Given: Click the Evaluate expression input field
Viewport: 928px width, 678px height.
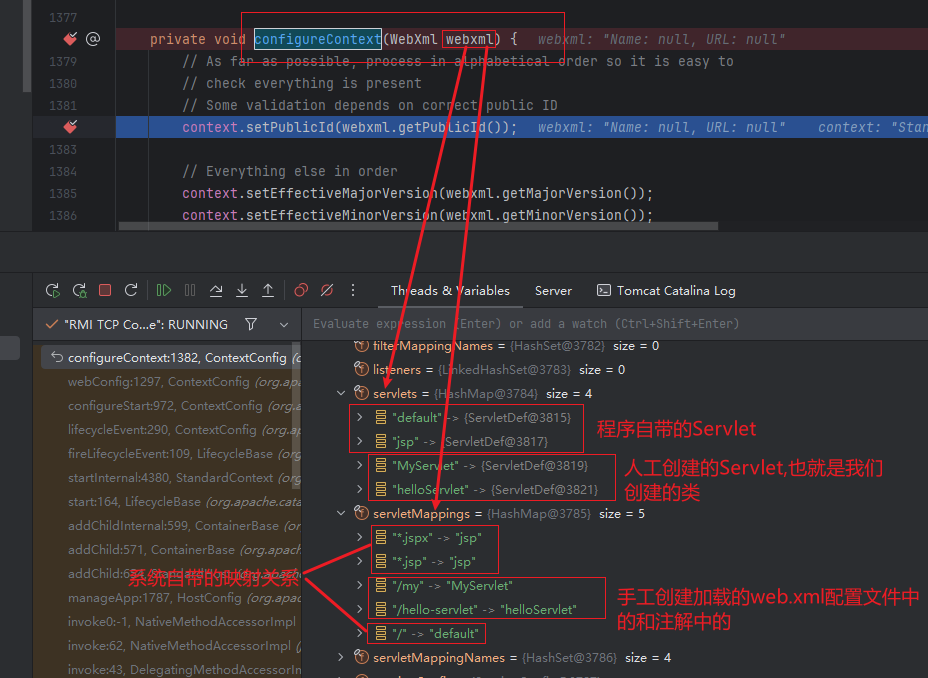Looking at the screenshot, I should 616,324.
